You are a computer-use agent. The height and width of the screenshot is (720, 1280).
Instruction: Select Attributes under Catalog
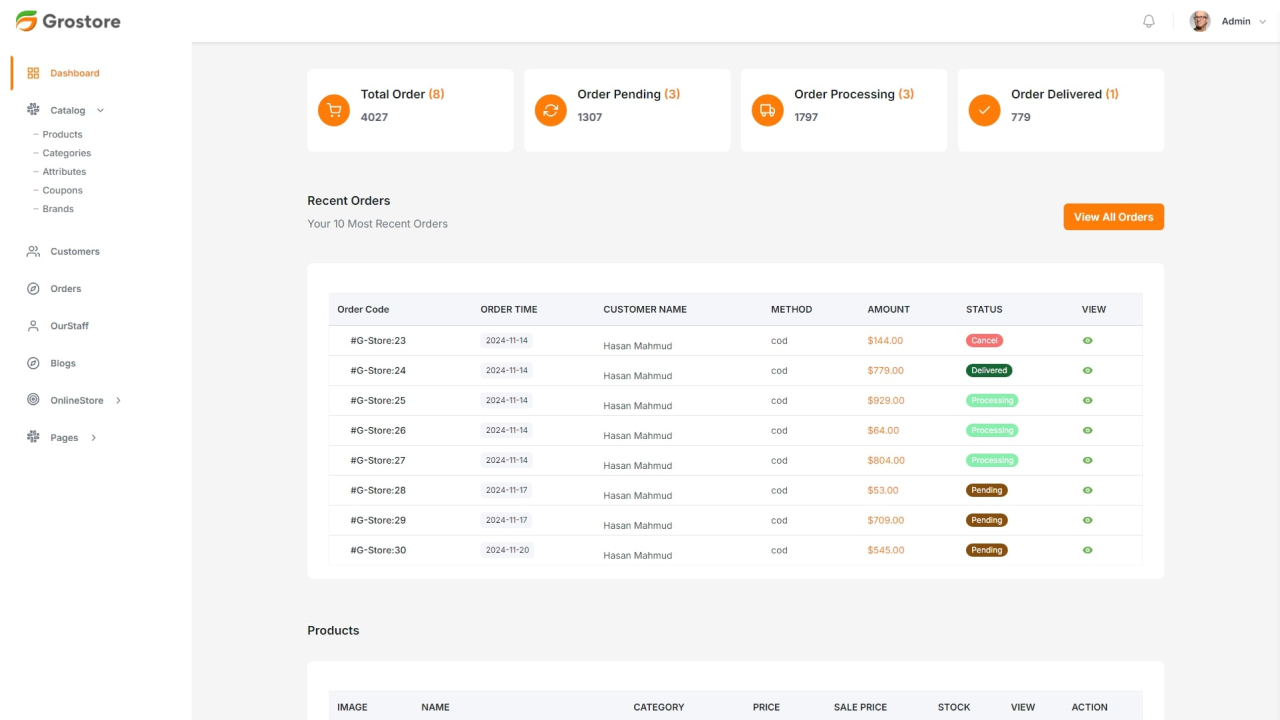pyautogui.click(x=64, y=172)
